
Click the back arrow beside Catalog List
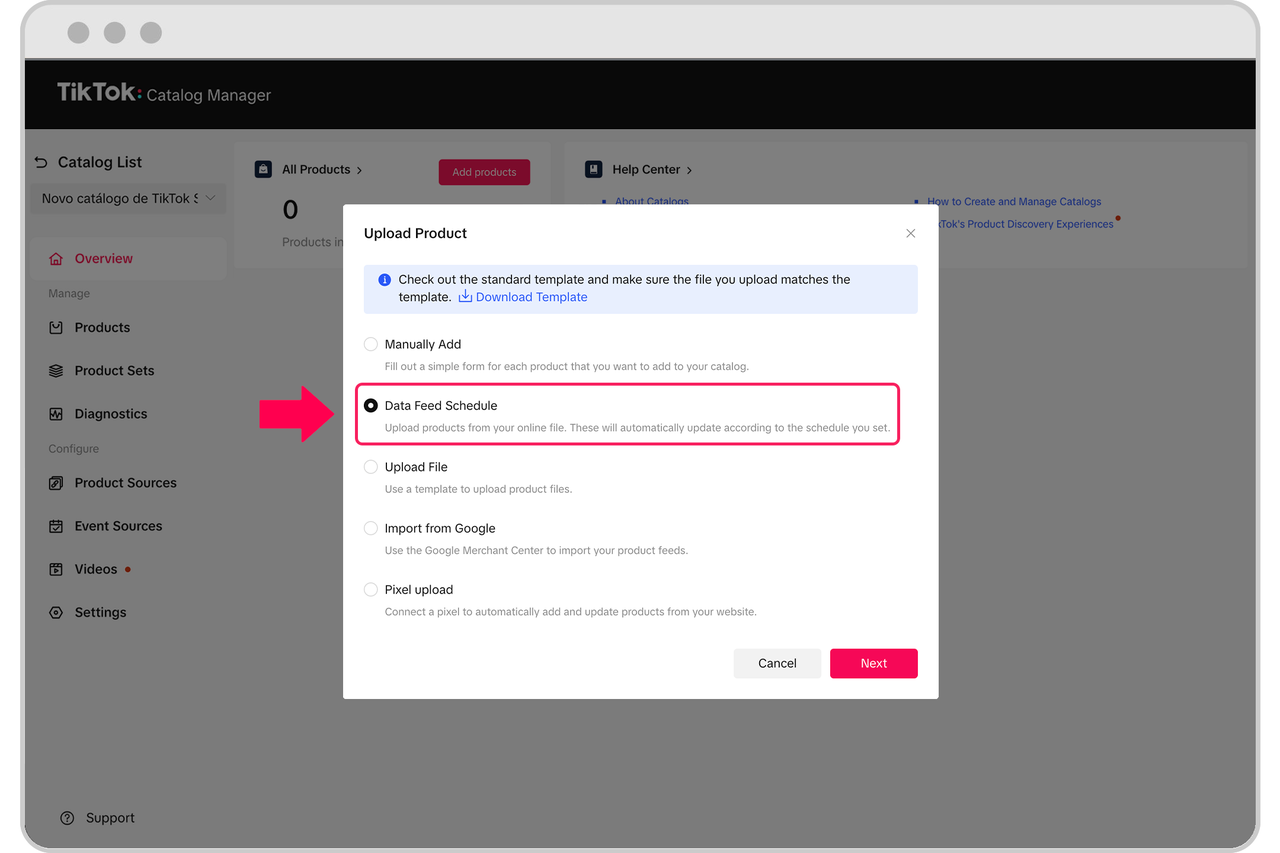41,162
